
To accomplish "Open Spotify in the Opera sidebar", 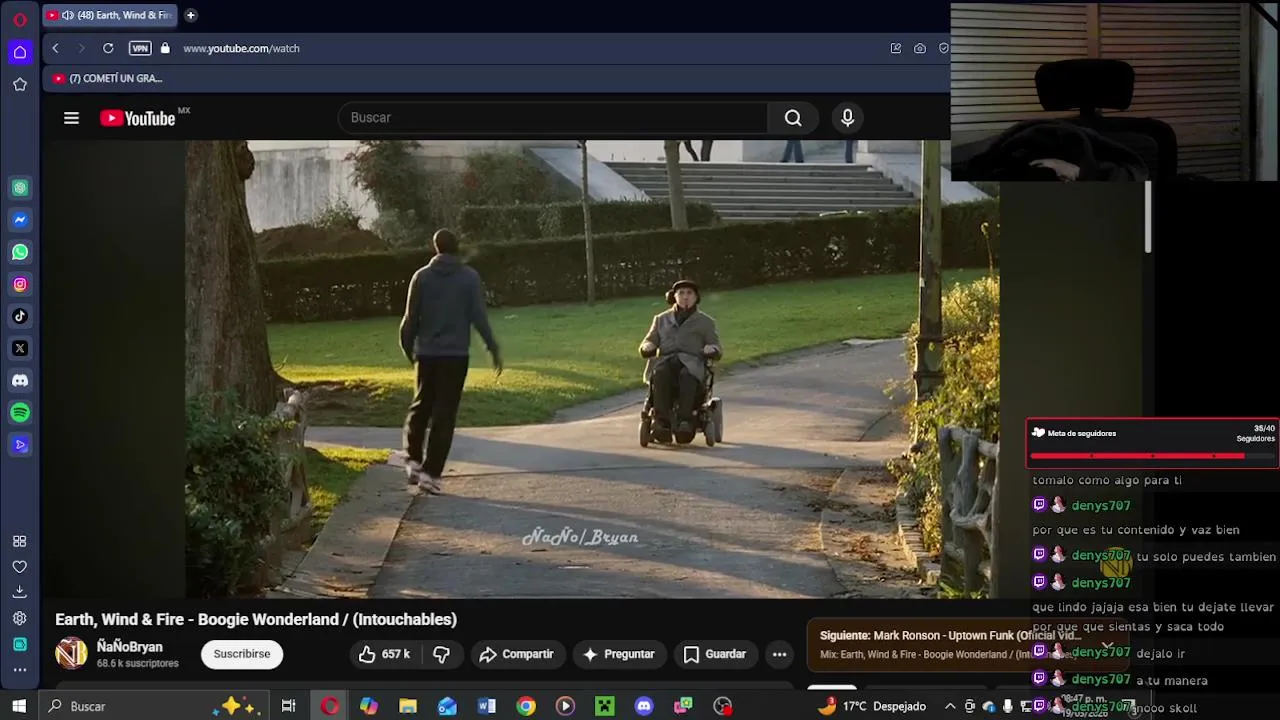I will [19, 412].
